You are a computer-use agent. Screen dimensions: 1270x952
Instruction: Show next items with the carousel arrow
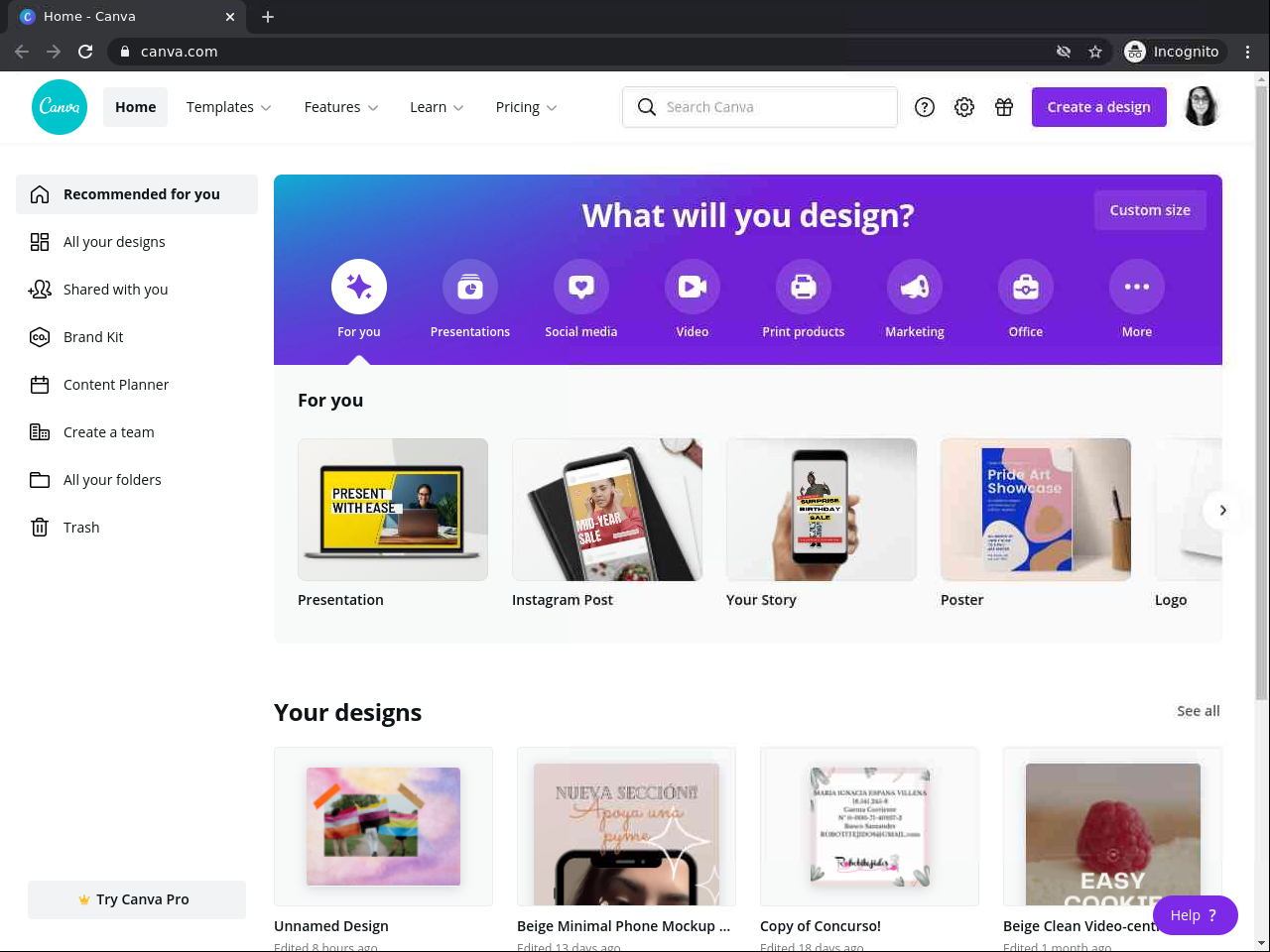[1222, 510]
